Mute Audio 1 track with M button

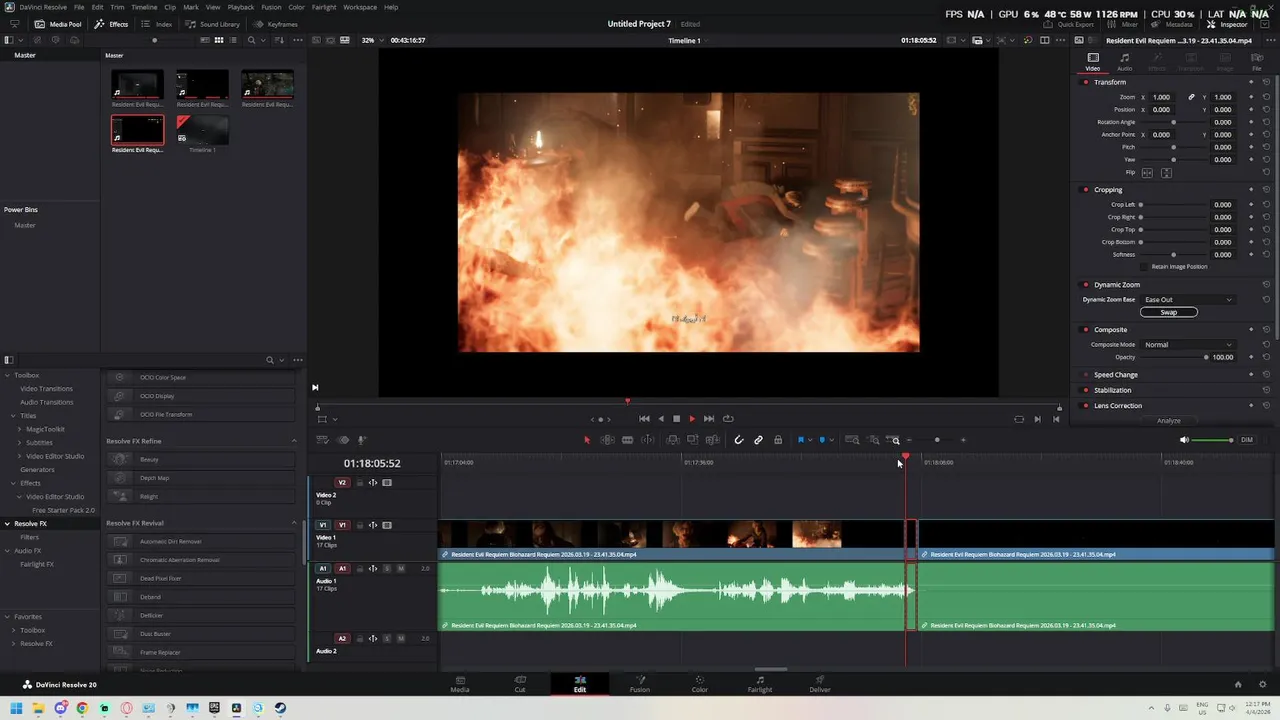point(401,569)
